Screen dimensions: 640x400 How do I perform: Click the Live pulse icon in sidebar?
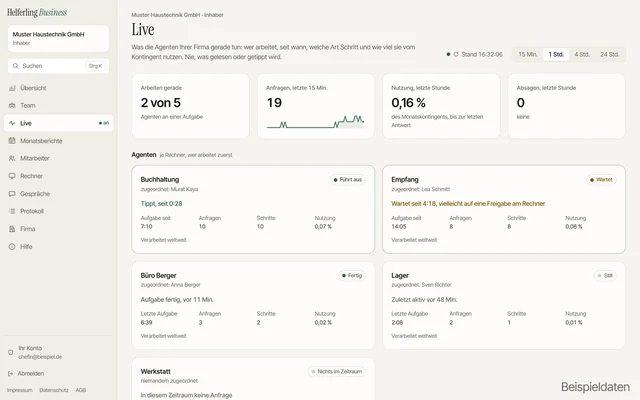pos(12,123)
